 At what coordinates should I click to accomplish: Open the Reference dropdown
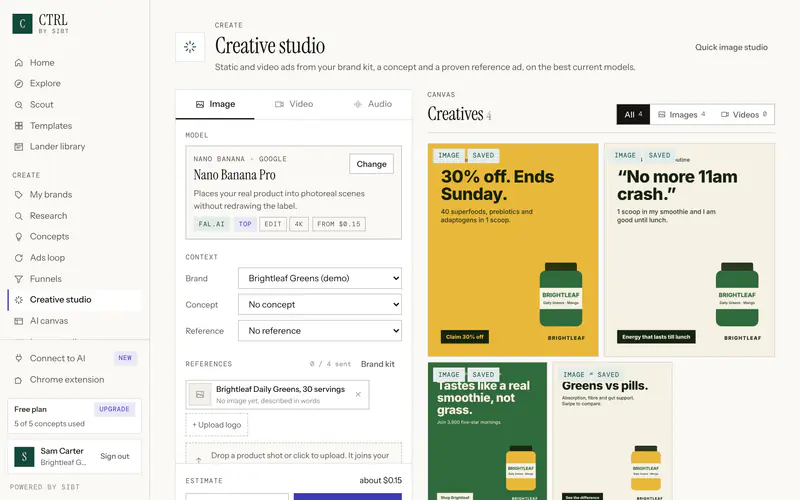(320, 331)
